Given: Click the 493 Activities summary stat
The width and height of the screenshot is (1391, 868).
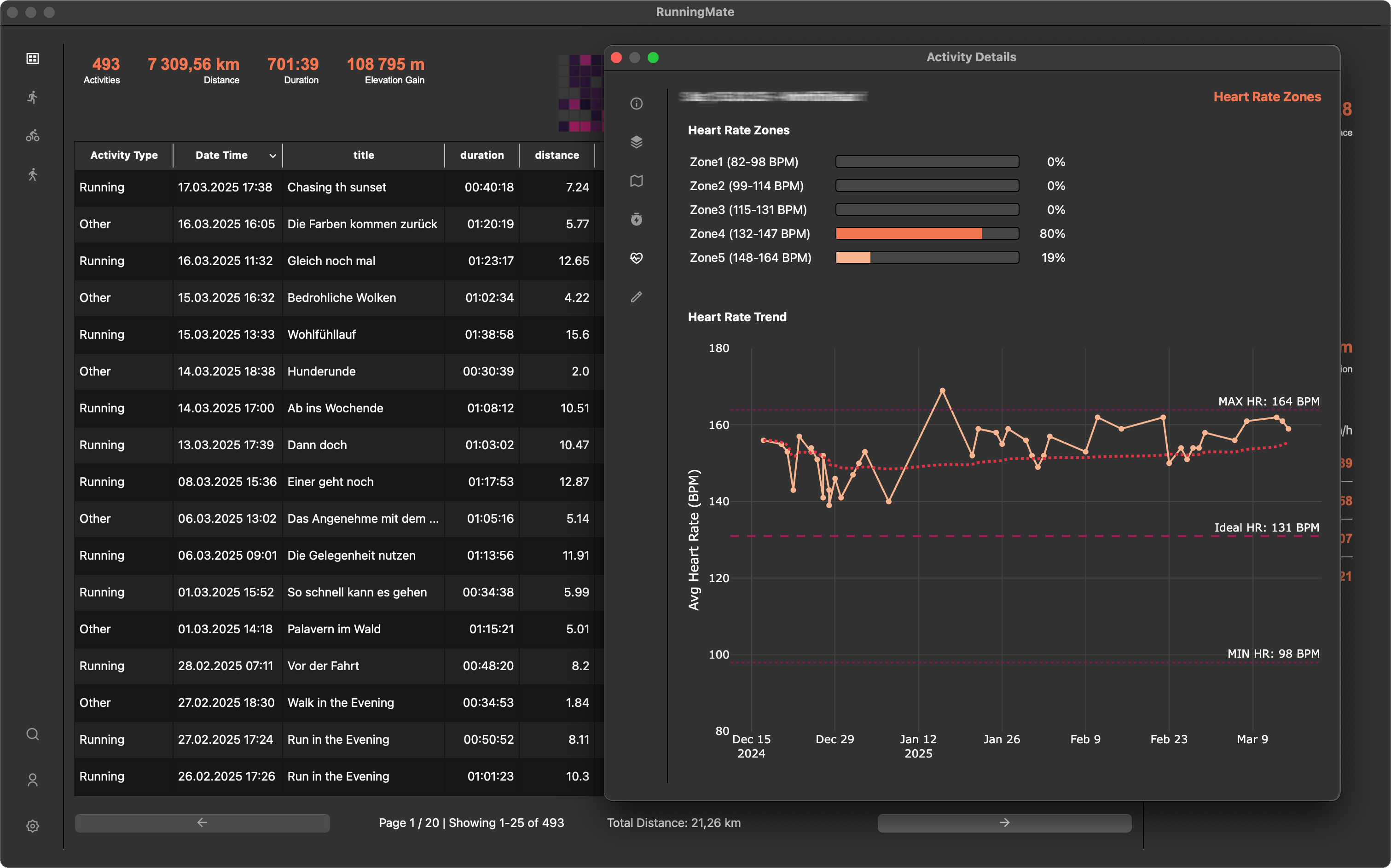Looking at the screenshot, I should [102, 70].
